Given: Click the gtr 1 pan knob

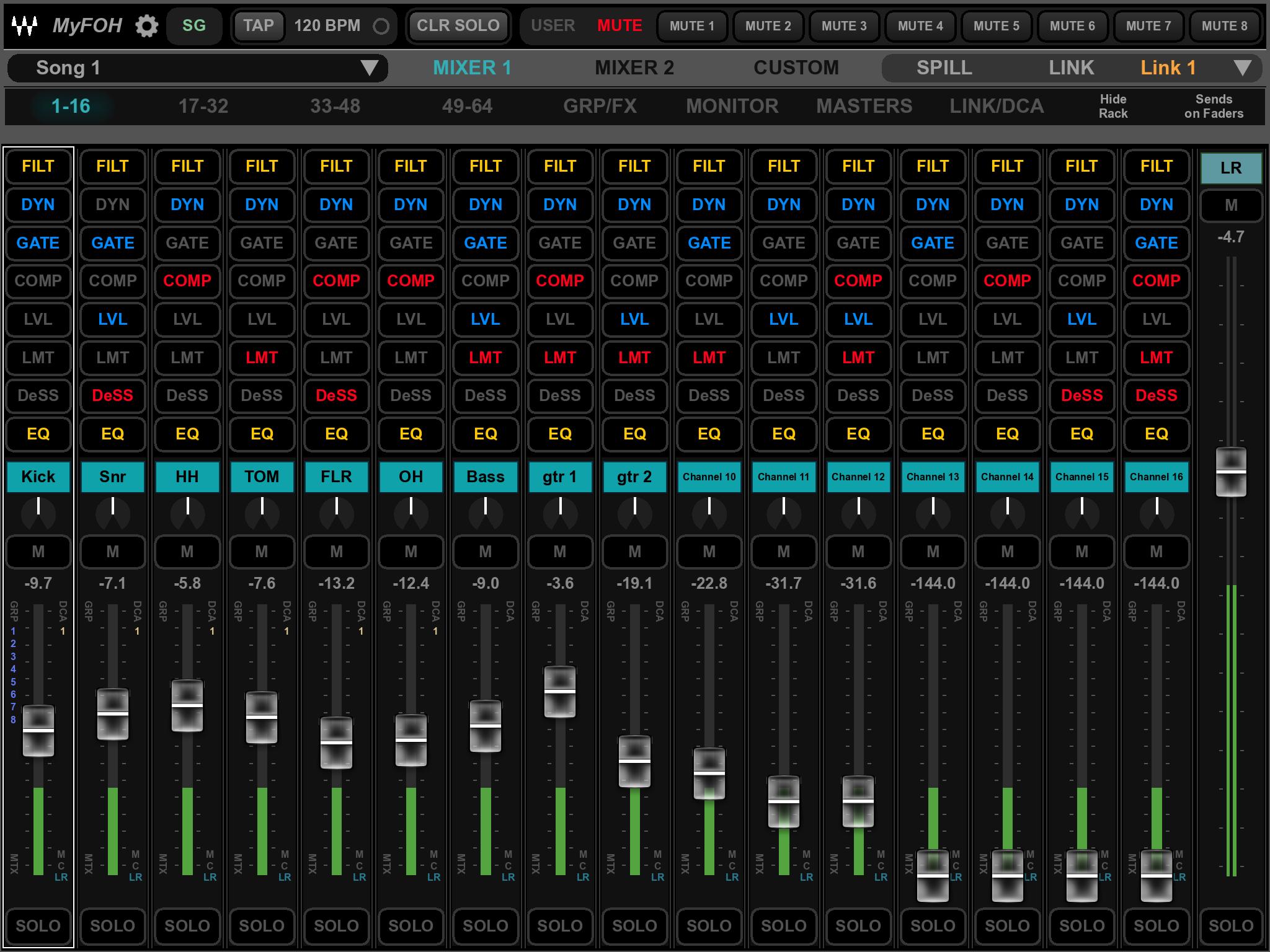Looking at the screenshot, I should point(560,512).
